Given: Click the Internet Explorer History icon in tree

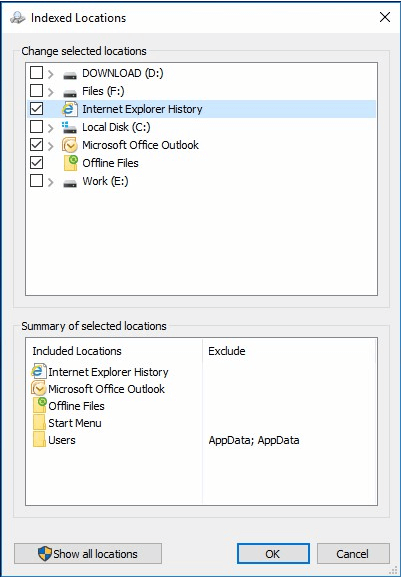Looking at the screenshot, I should pos(70,109).
